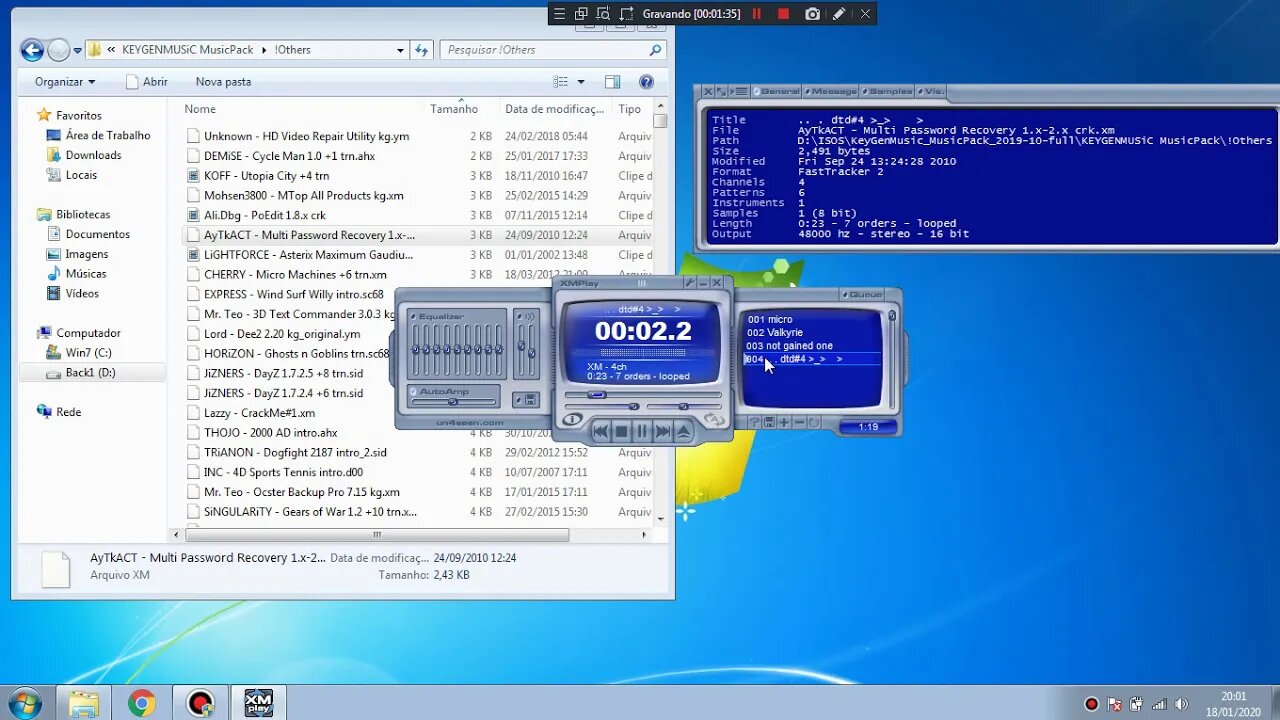Open recent locations dropdown arrow
Viewport: 1280px width, 720px height.
tap(77, 50)
